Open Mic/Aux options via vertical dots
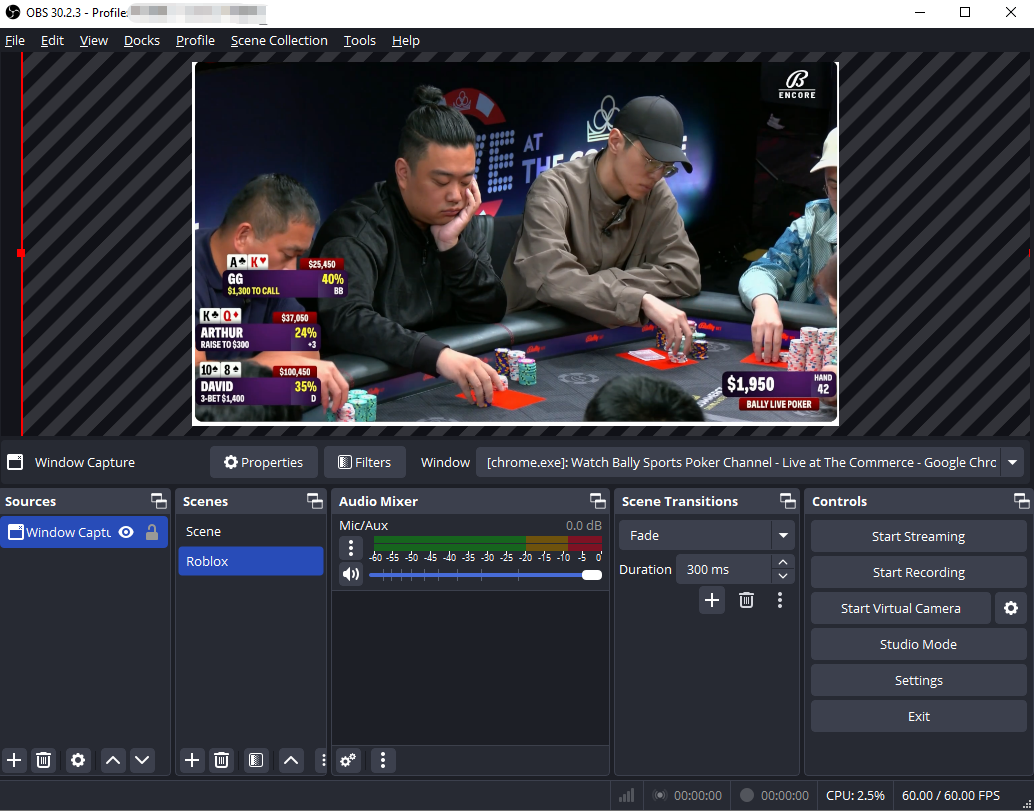 pyautogui.click(x=351, y=545)
